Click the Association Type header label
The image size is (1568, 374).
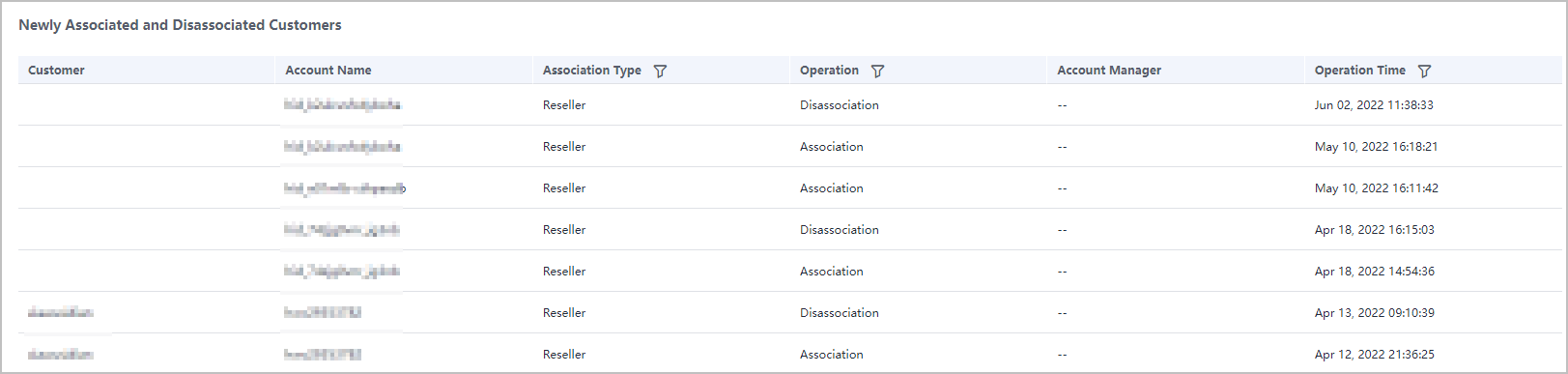coord(591,71)
